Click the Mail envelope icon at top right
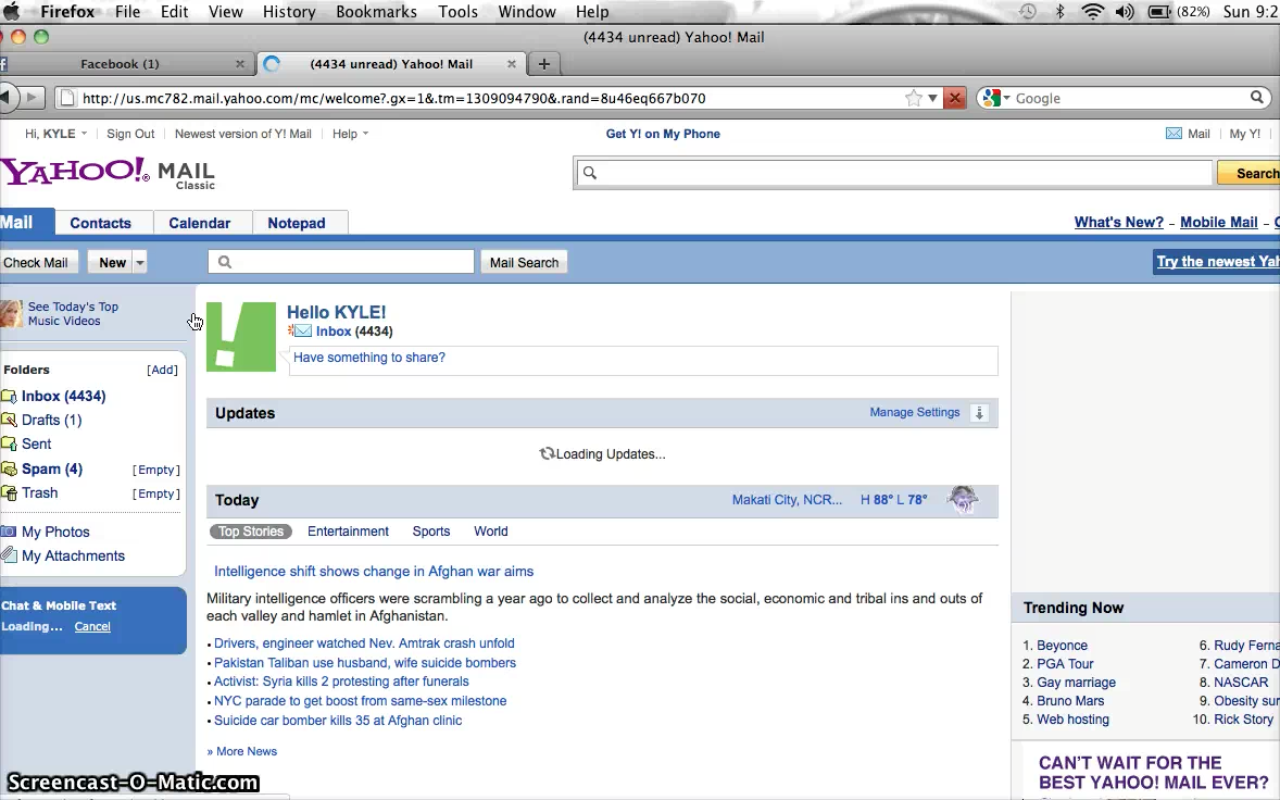The width and height of the screenshot is (1280, 800). (x=1174, y=134)
